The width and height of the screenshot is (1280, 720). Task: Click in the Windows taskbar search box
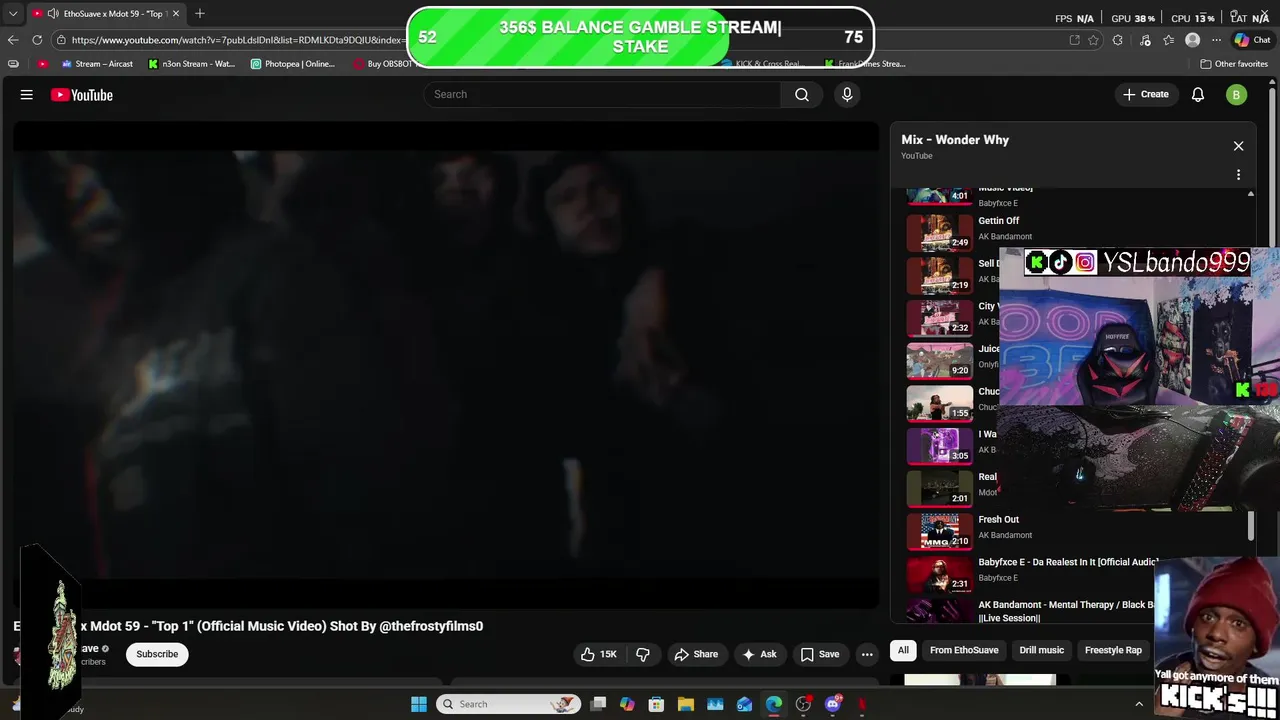click(x=509, y=704)
